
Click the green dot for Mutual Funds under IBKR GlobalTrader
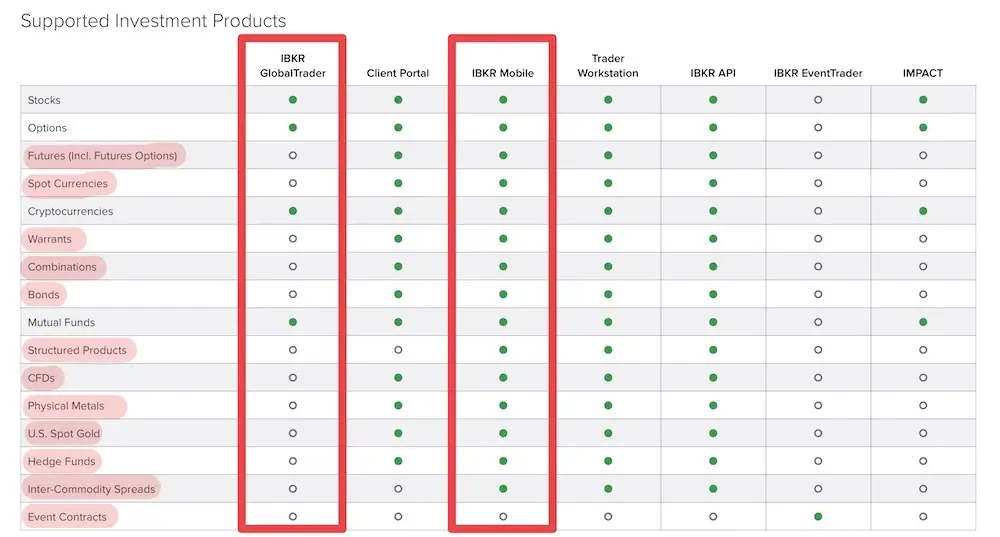(293, 322)
